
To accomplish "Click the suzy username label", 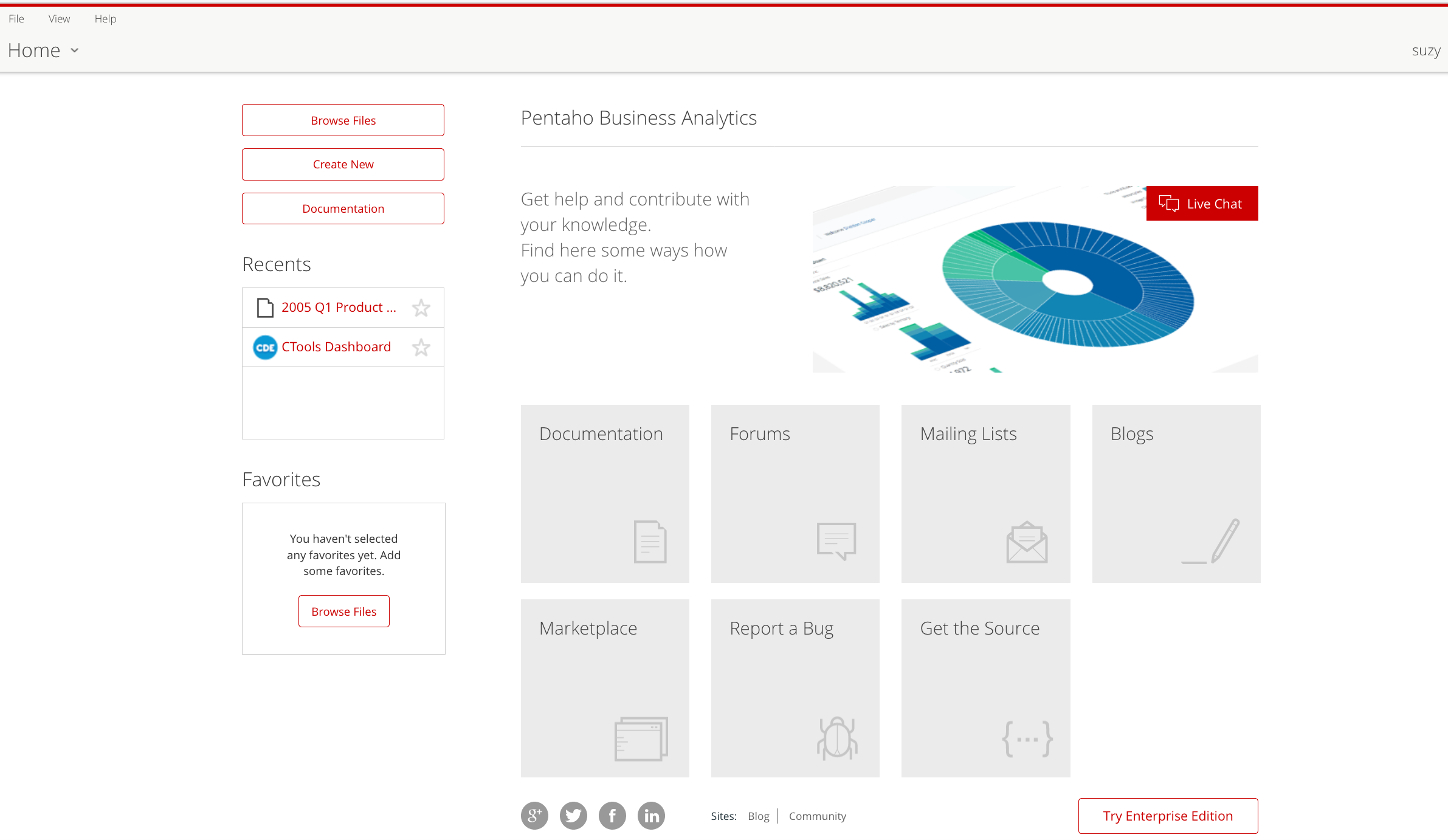I will click(x=1426, y=50).
